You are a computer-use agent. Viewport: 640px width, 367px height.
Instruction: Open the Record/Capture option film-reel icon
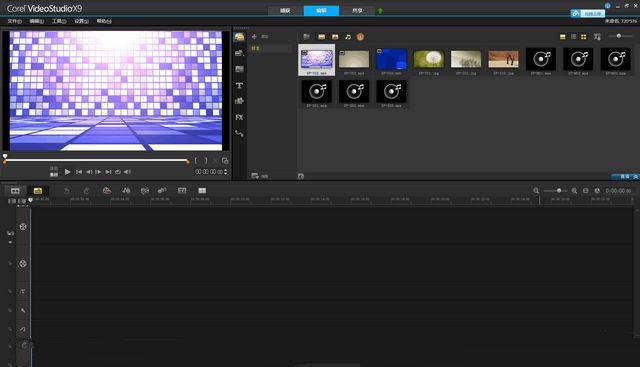107,191
